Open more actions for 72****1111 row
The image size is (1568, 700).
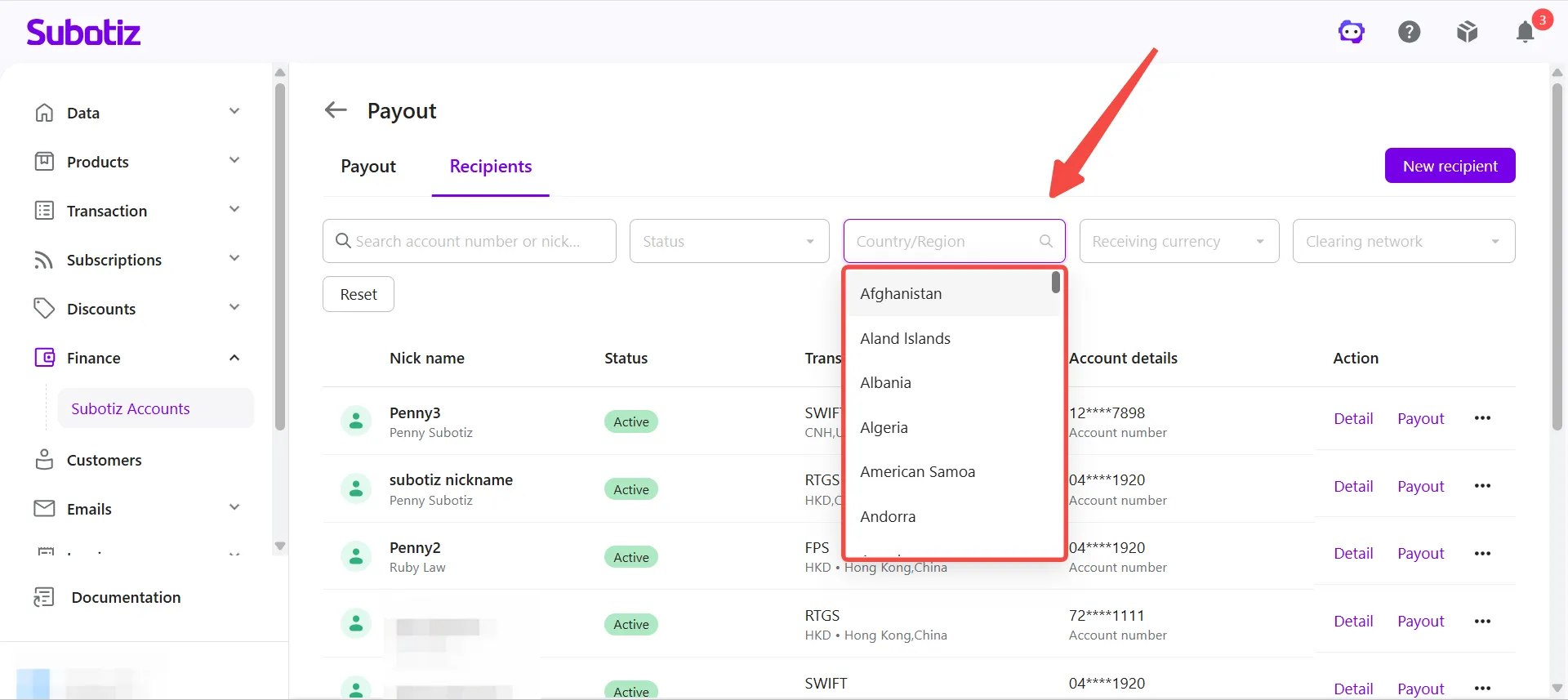point(1482,622)
